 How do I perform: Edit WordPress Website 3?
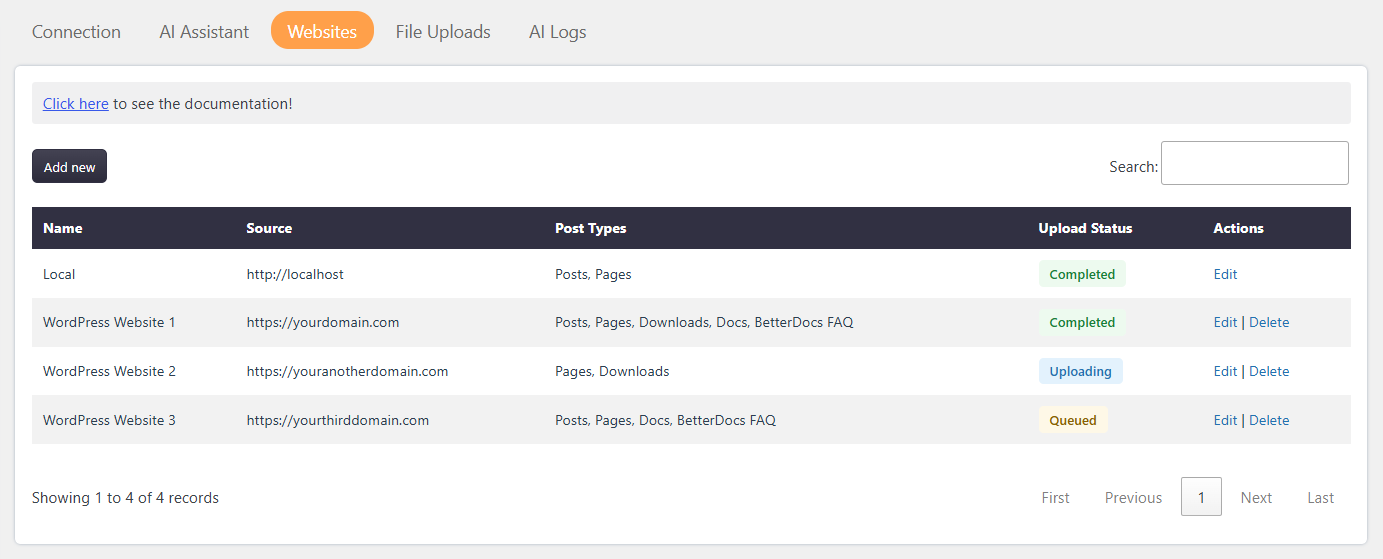click(1225, 421)
